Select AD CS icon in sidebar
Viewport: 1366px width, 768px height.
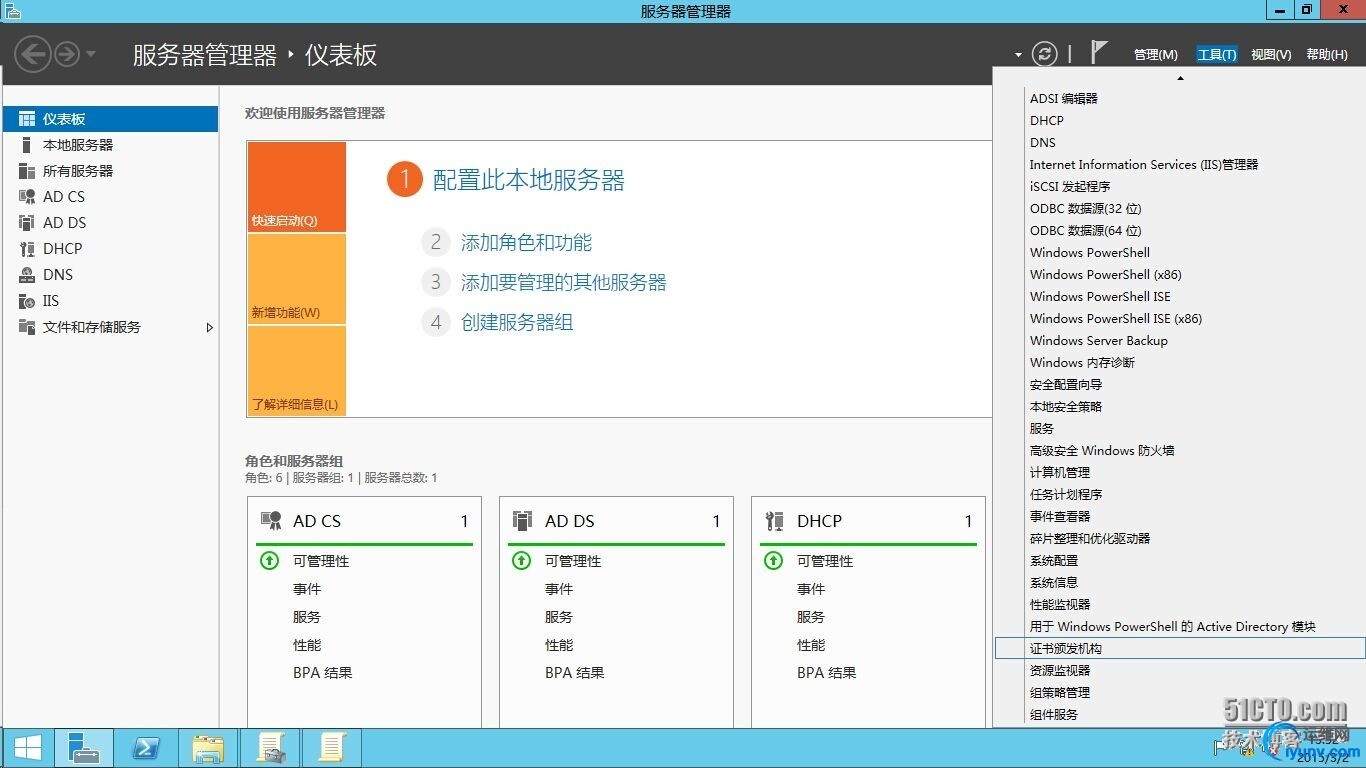point(27,197)
